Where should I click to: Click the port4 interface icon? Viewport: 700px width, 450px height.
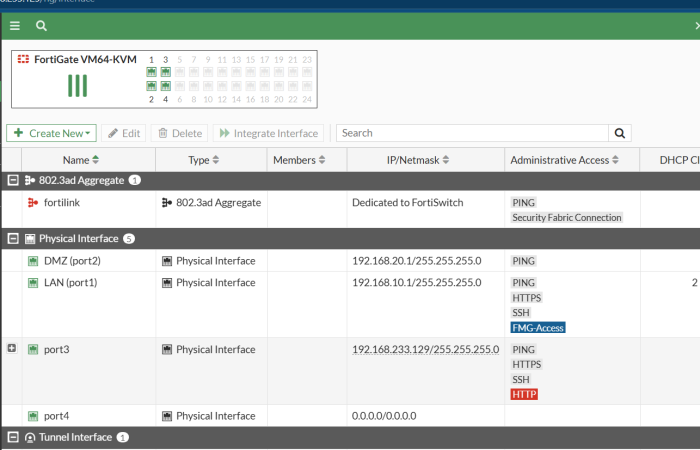[33, 416]
